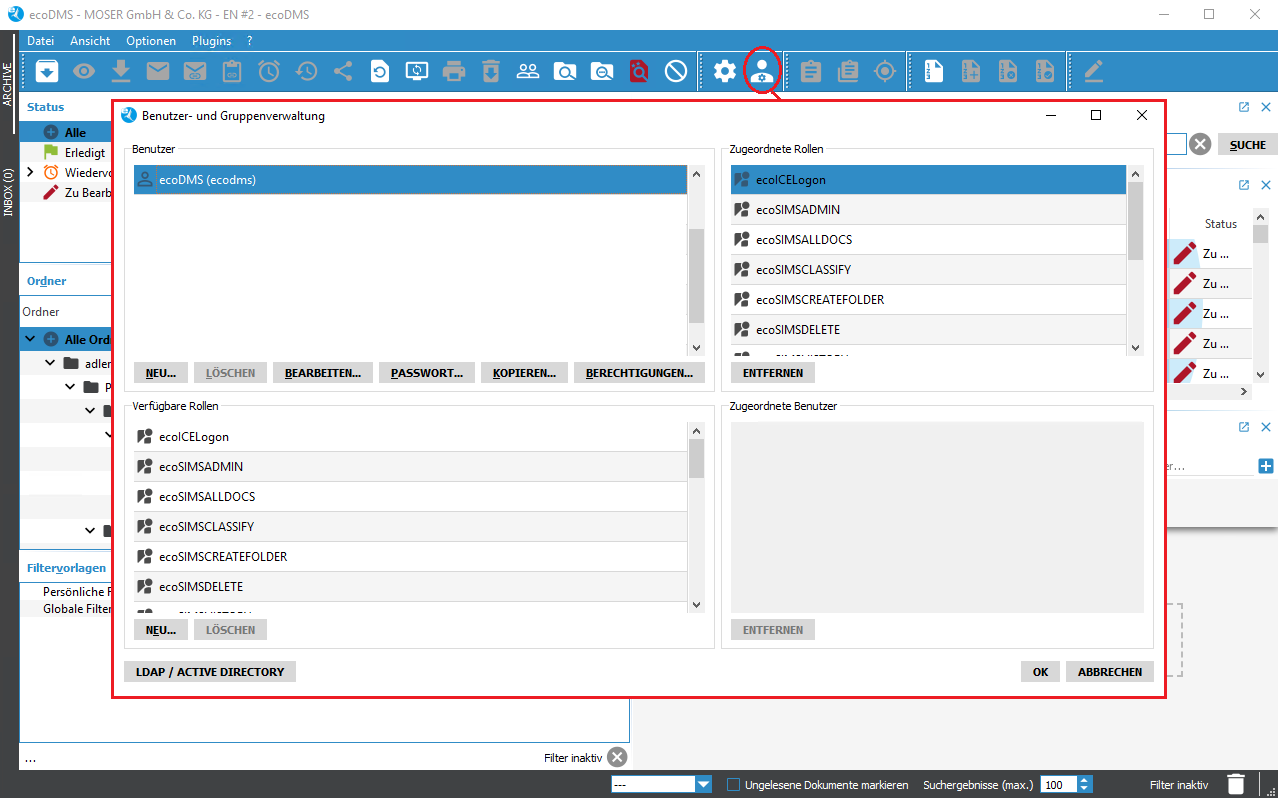
Task: Collapse the adler folder tree node
Action: pos(50,363)
